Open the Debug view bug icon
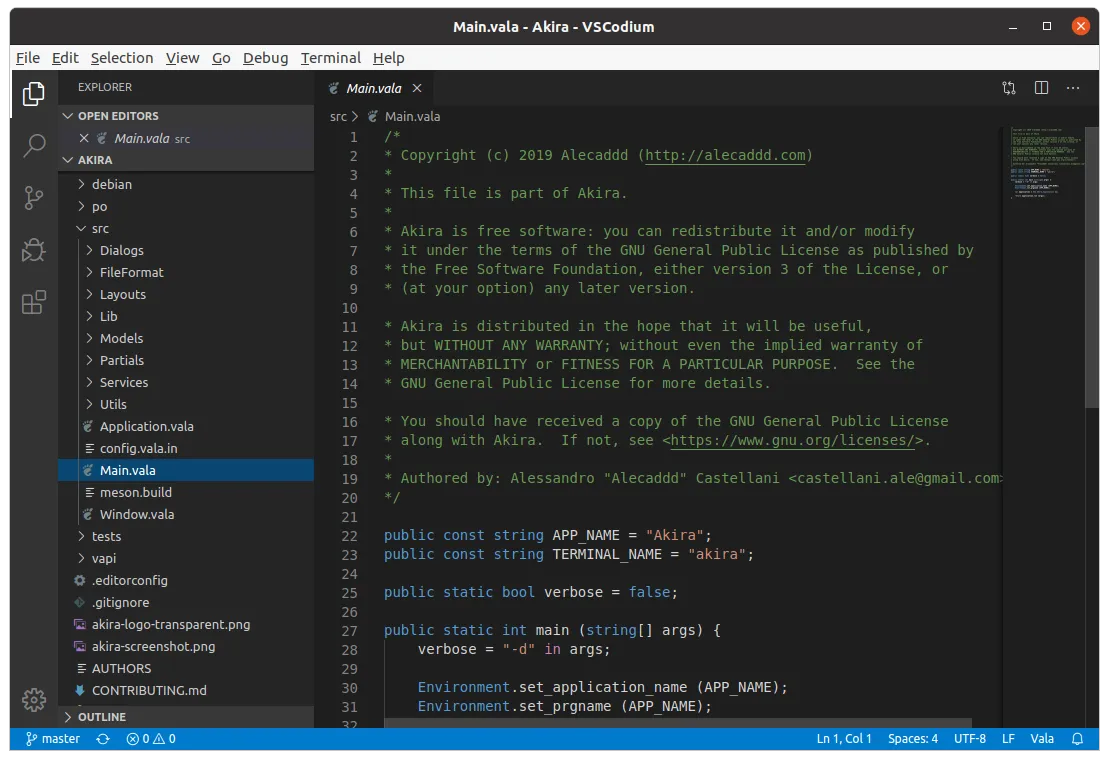Screen dimensions: 1109x760 [33, 250]
